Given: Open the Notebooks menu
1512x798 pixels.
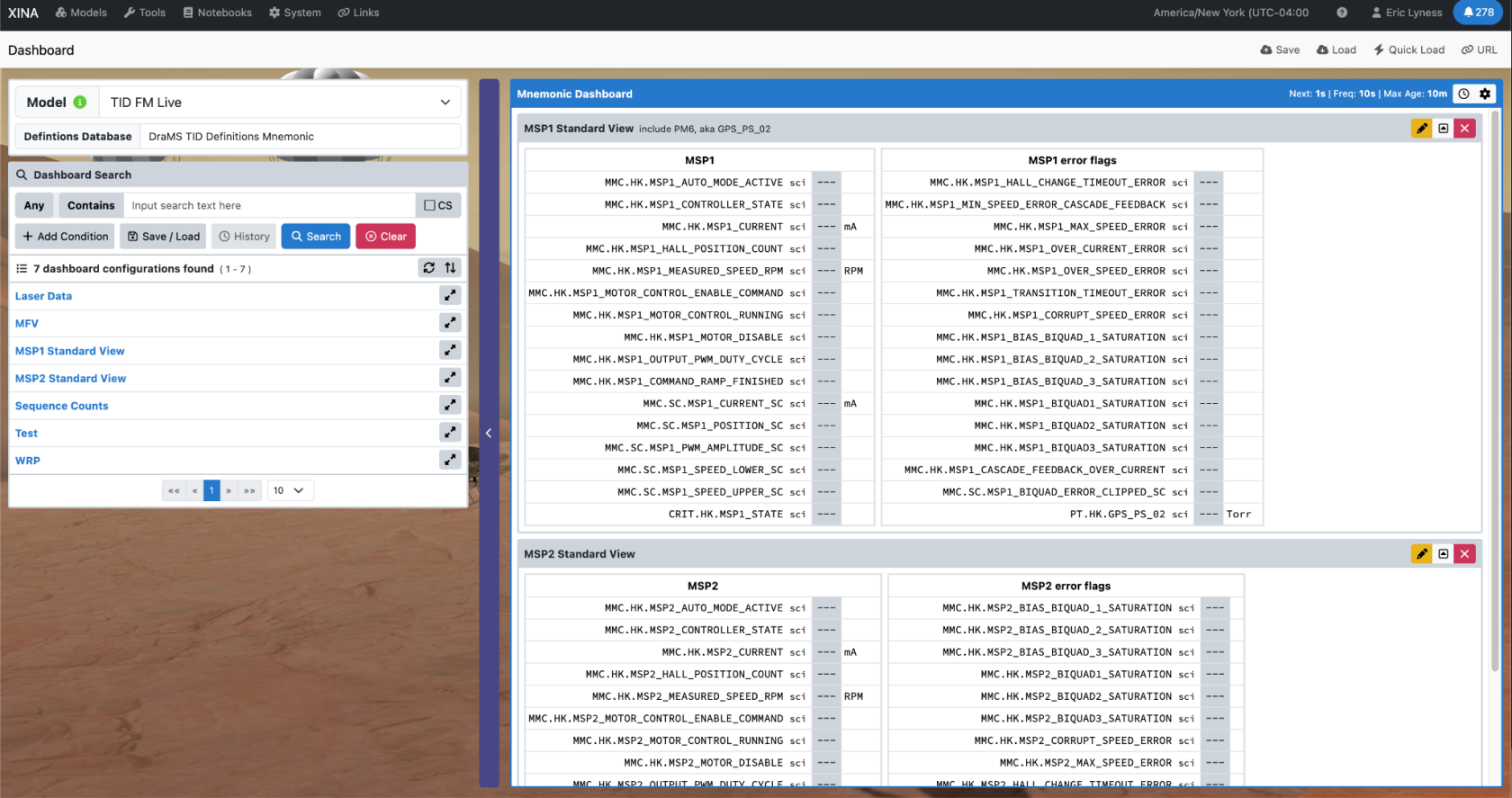Looking at the screenshot, I should 217,13.
